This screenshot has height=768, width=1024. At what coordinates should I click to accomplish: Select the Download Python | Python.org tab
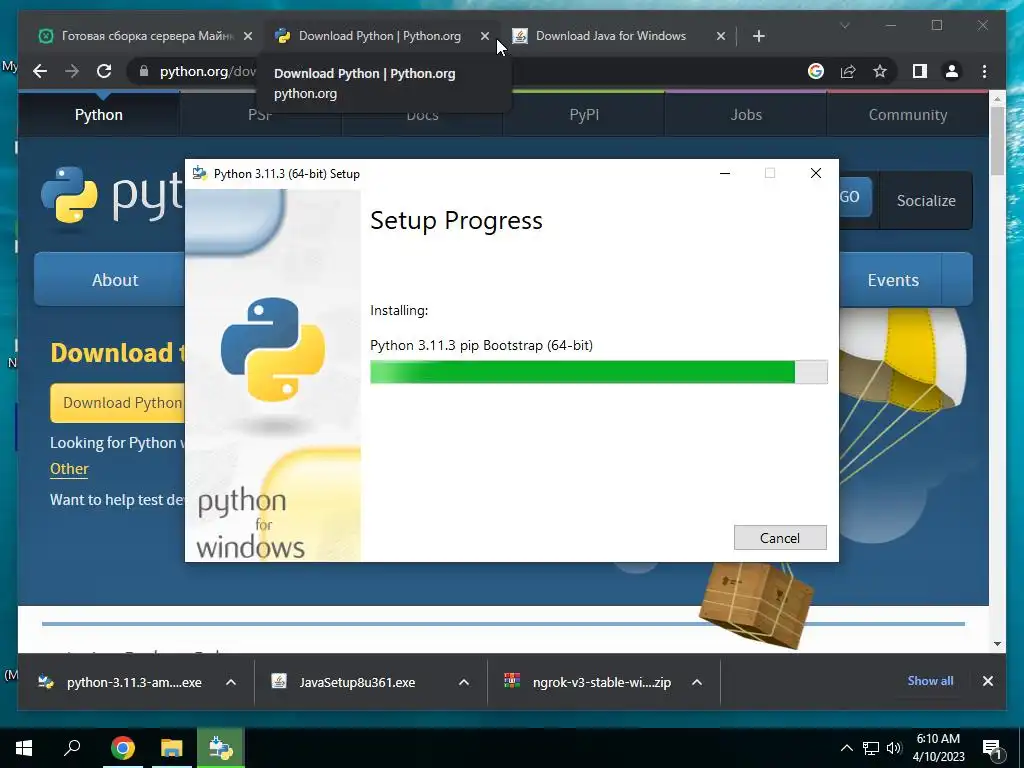[x=379, y=36]
